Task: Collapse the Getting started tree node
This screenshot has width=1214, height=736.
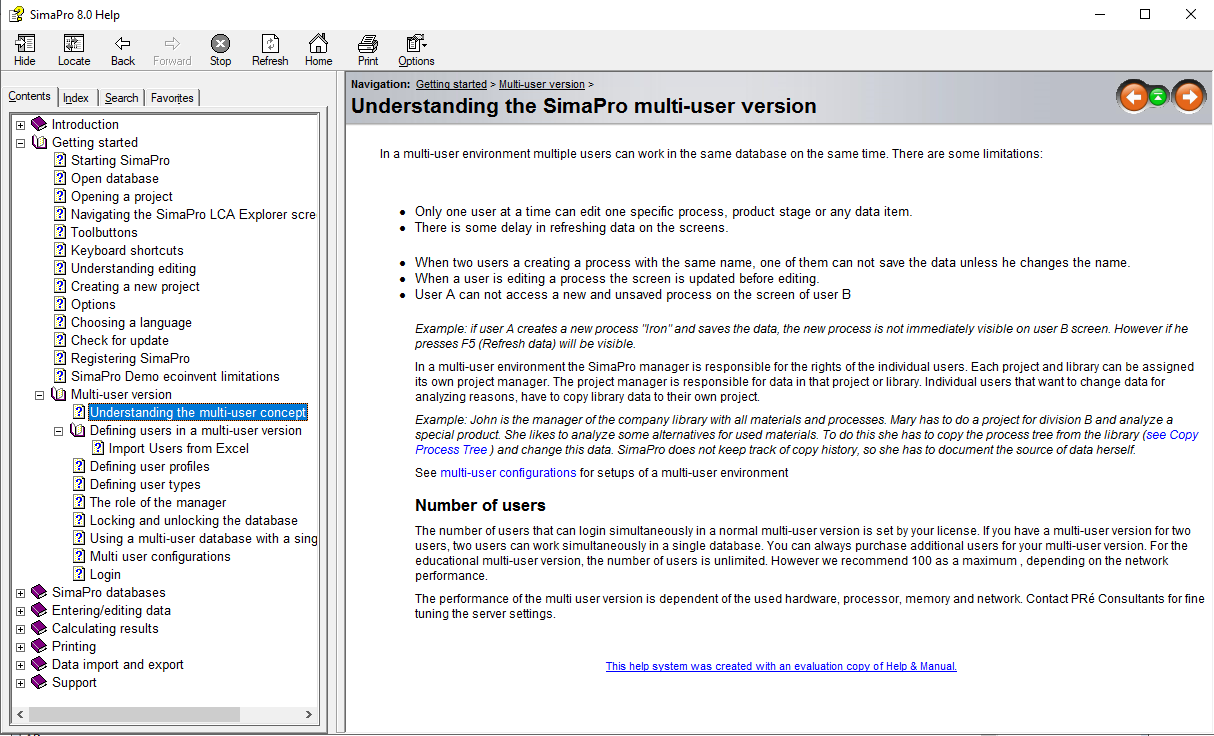Action: 21,143
